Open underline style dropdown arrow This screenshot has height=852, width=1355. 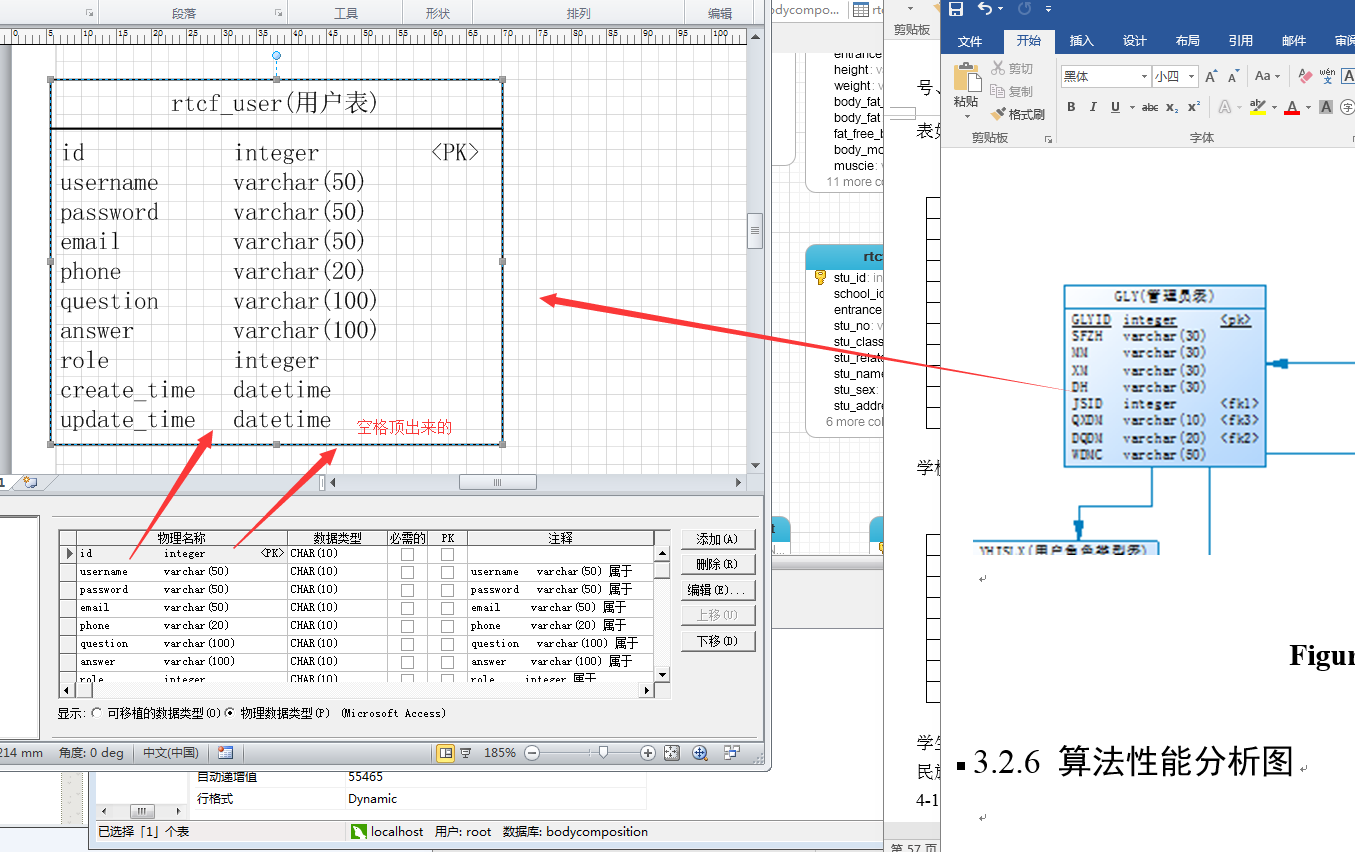(1131, 107)
